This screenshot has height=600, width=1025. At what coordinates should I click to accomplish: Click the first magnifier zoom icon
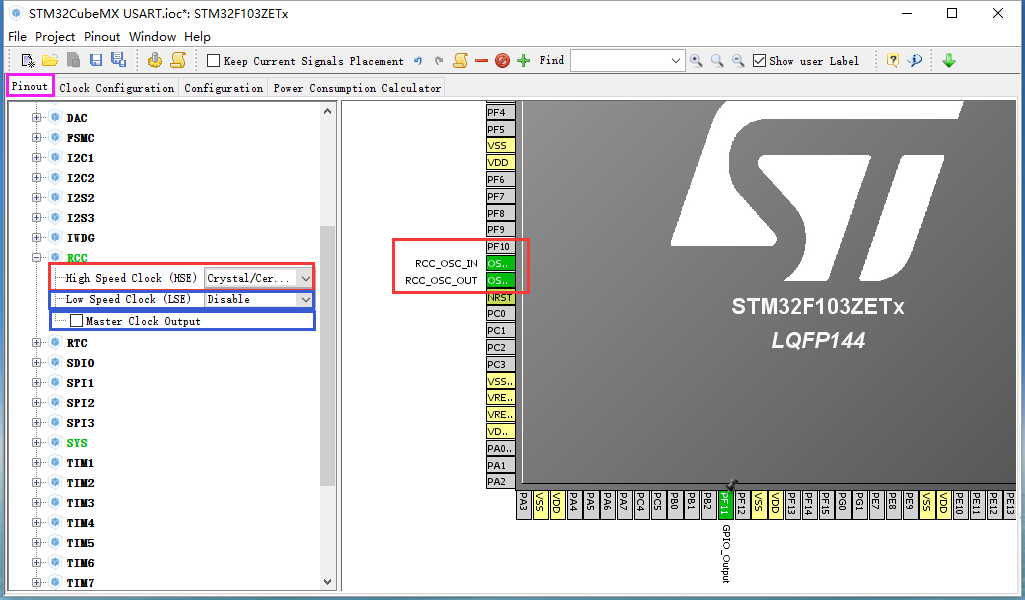pyautogui.click(x=696, y=61)
